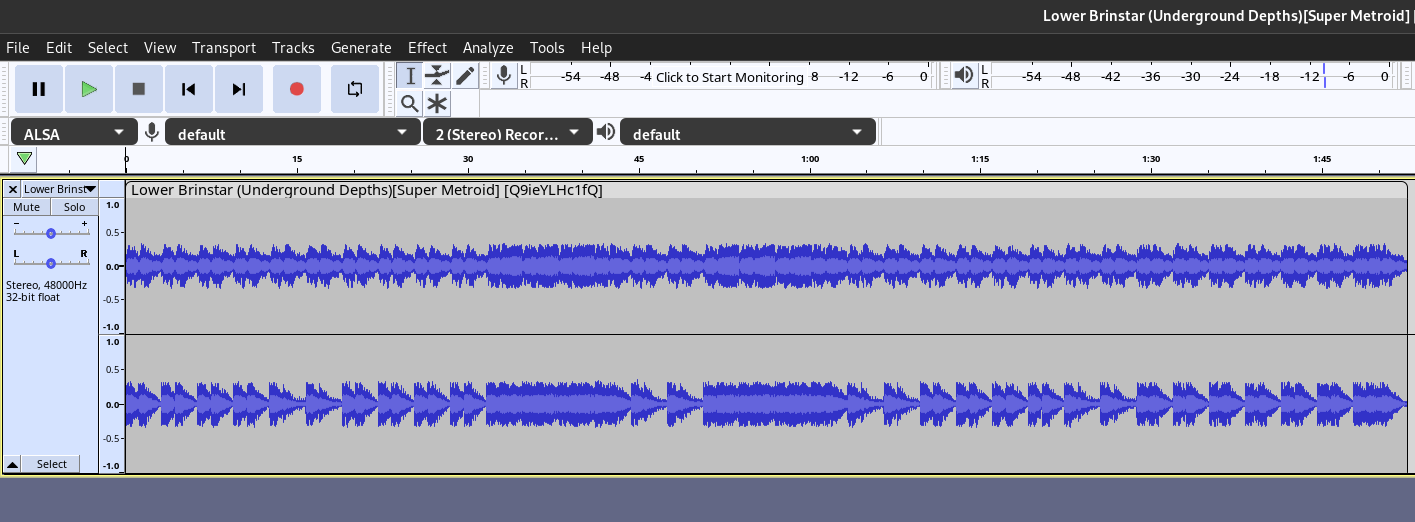Open the View menu
This screenshot has height=522, width=1415.
pos(160,47)
